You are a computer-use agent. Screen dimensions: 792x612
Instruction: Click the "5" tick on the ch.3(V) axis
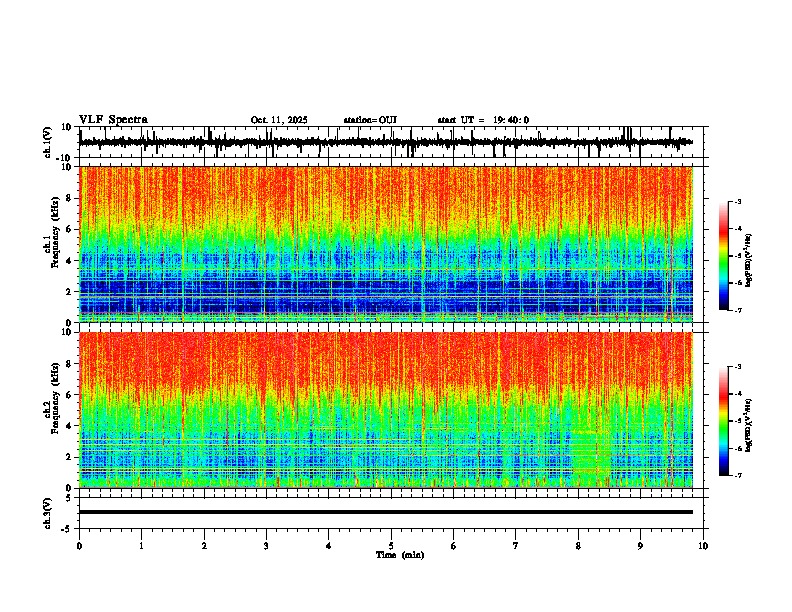[70, 497]
